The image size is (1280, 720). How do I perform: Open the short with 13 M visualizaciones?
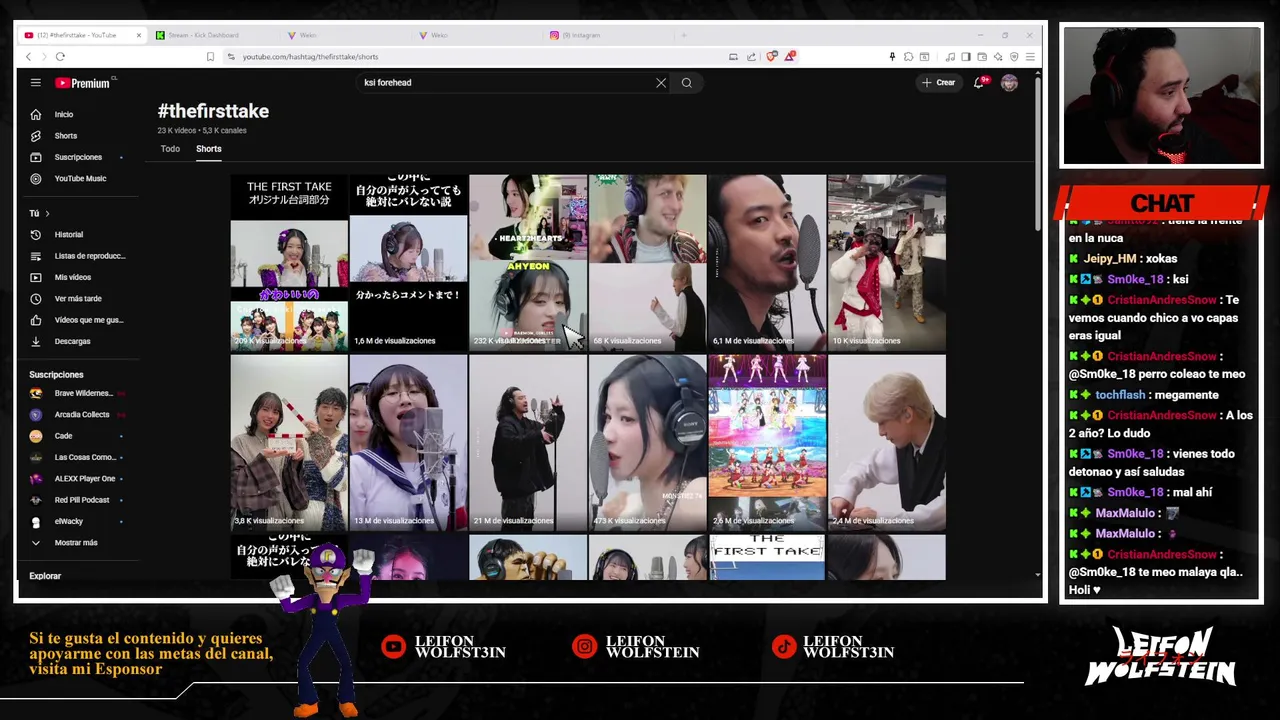point(408,443)
